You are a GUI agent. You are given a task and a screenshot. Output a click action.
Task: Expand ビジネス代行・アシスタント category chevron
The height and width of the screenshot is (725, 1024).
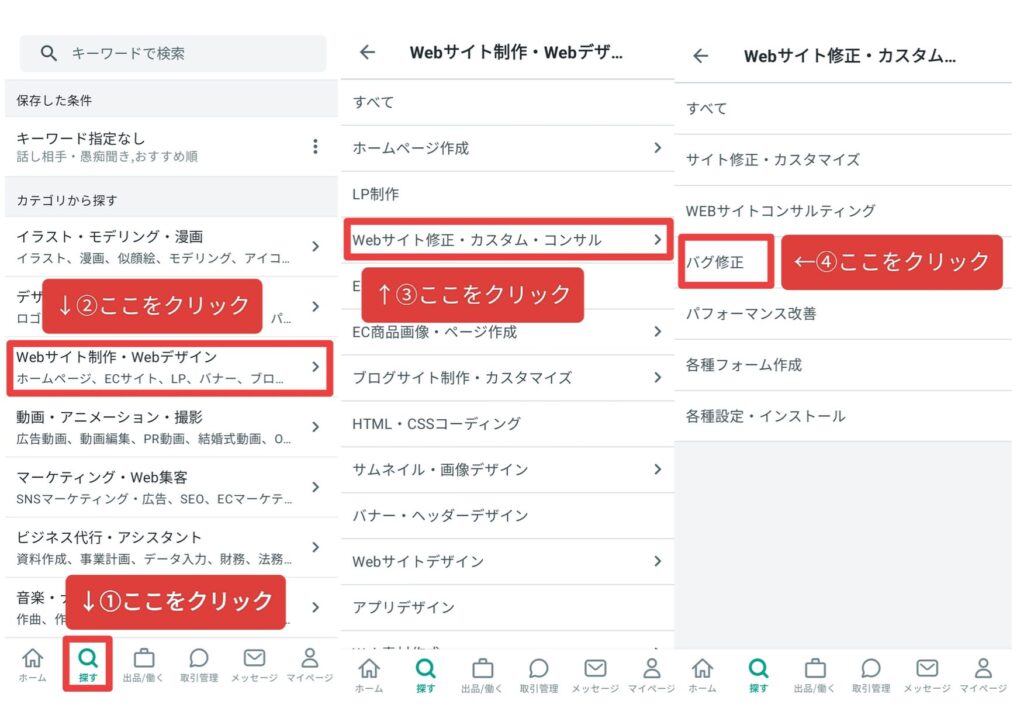click(315, 547)
